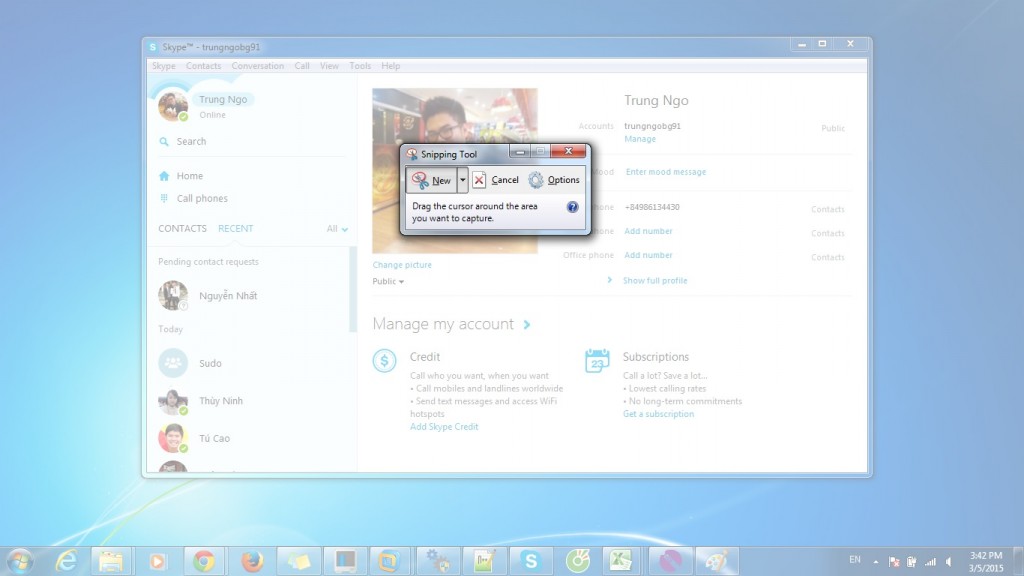Open Paint from the taskbar

point(717,561)
